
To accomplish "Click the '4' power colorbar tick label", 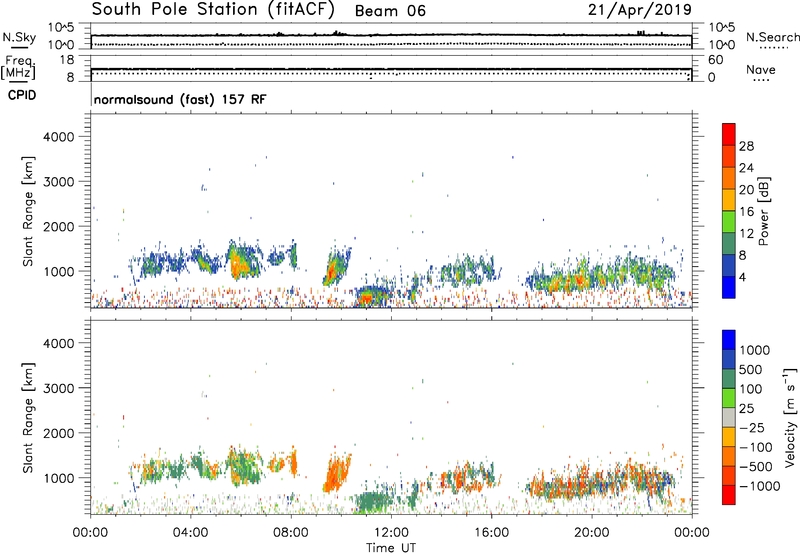I will (x=743, y=277).
